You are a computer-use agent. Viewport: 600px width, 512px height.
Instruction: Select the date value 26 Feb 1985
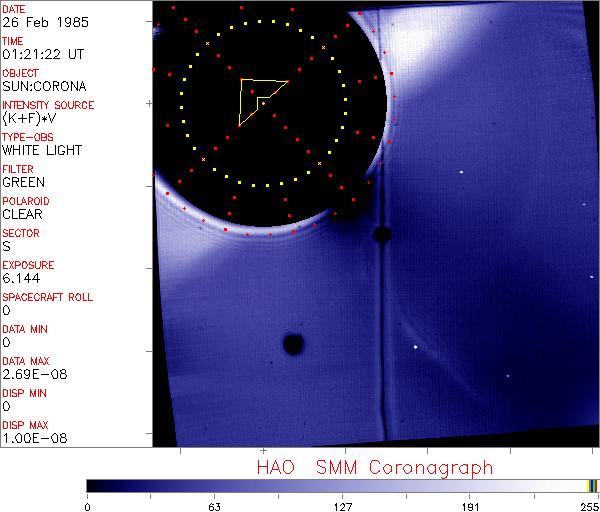coord(45,22)
